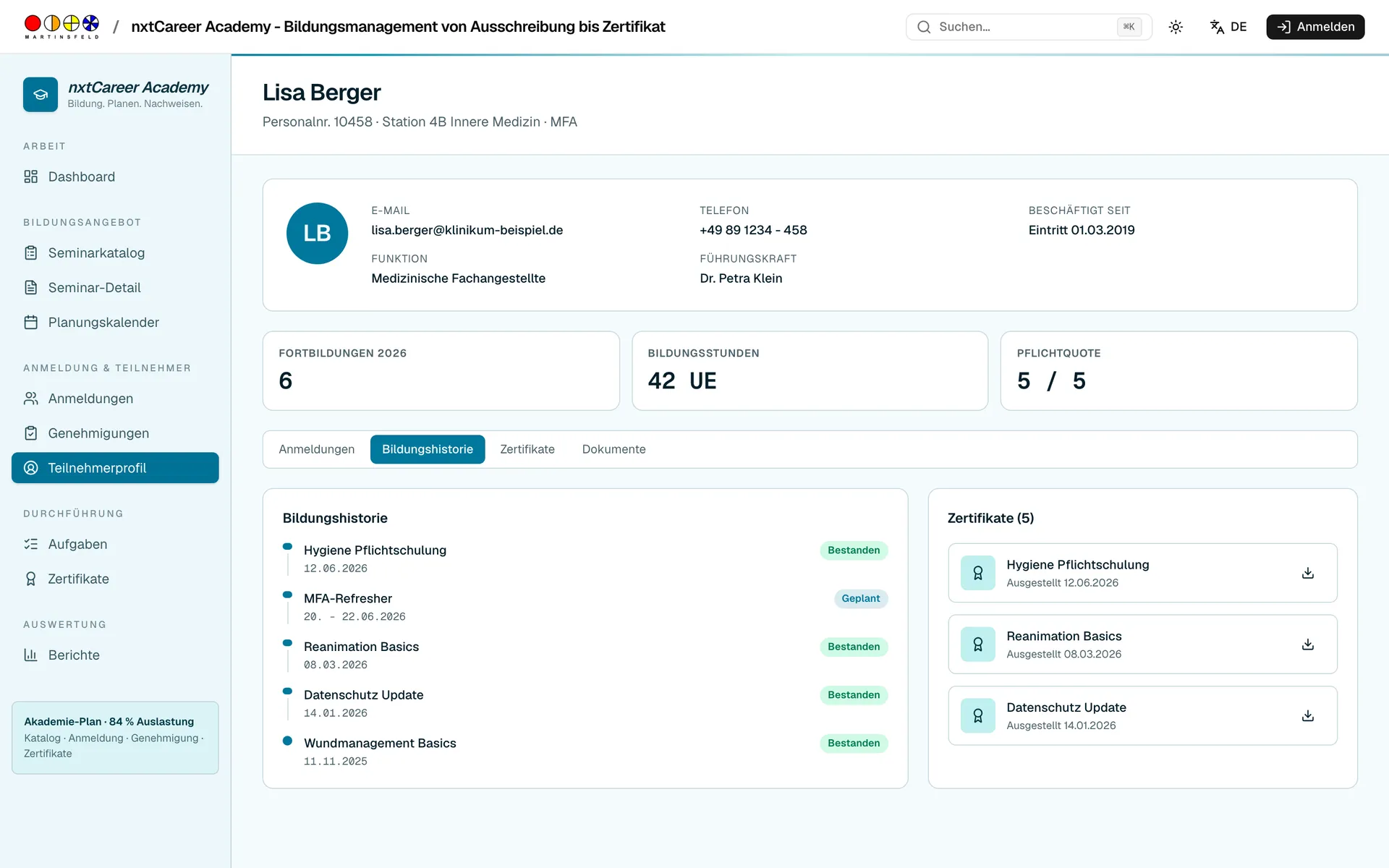This screenshot has height=868, width=1389.
Task: Switch to the Zertifikate tab
Action: (x=527, y=449)
